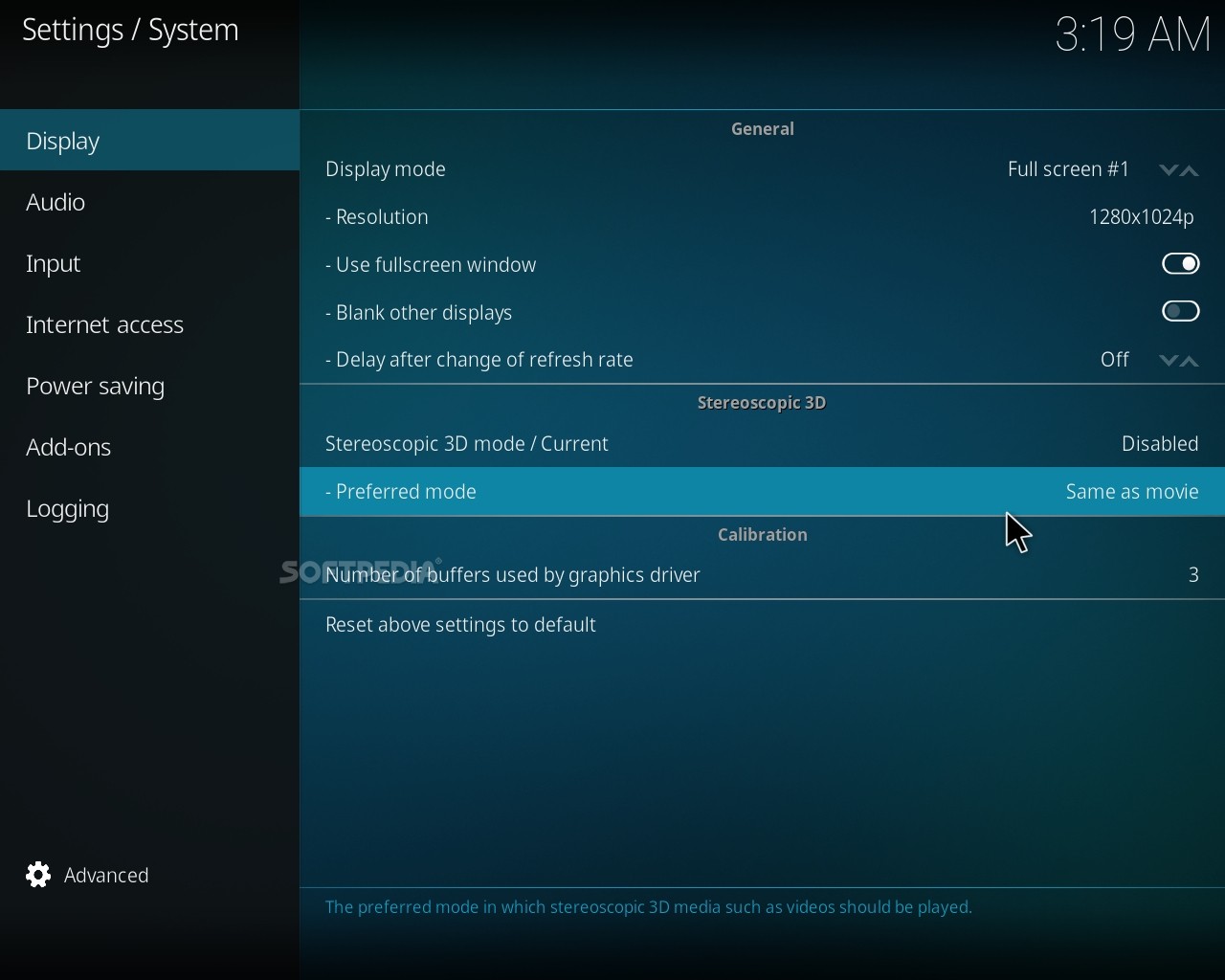This screenshot has width=1225, height=980.
Task: Open the Power saving category
Action: pyautogui.click(x=149, y=386)
